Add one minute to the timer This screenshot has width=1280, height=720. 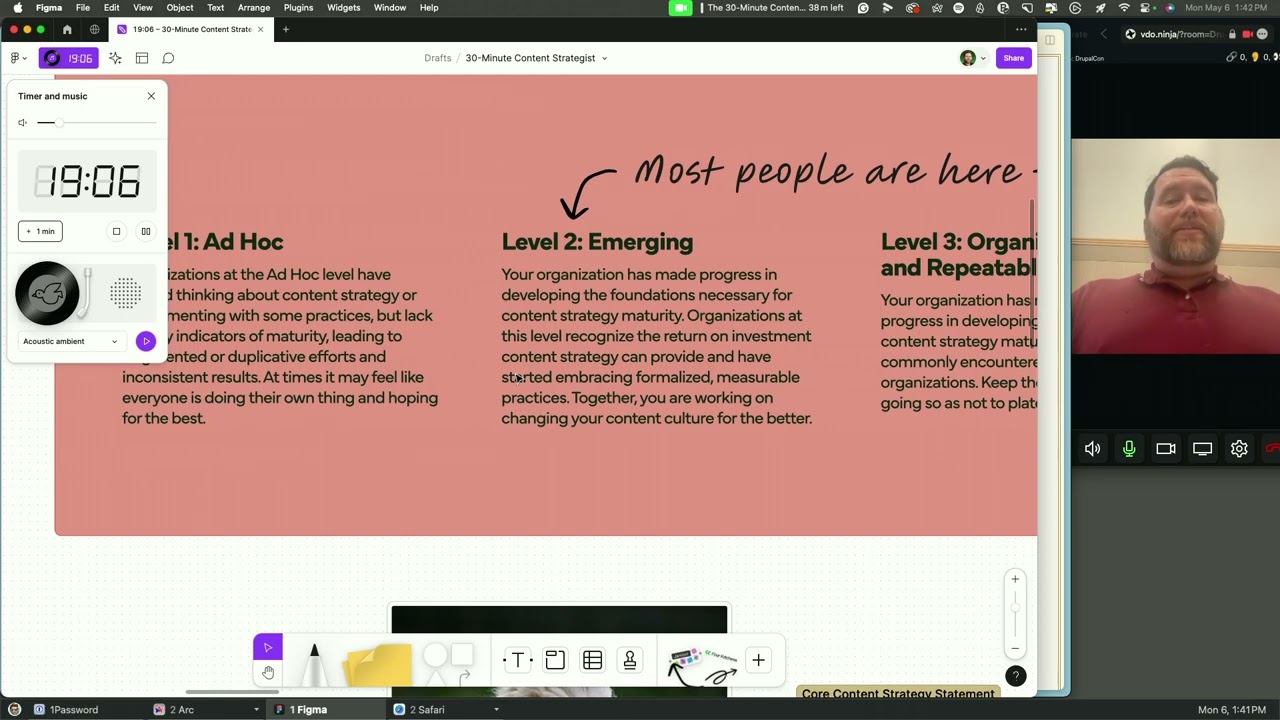pyautogui.click(x=41, y=231)
